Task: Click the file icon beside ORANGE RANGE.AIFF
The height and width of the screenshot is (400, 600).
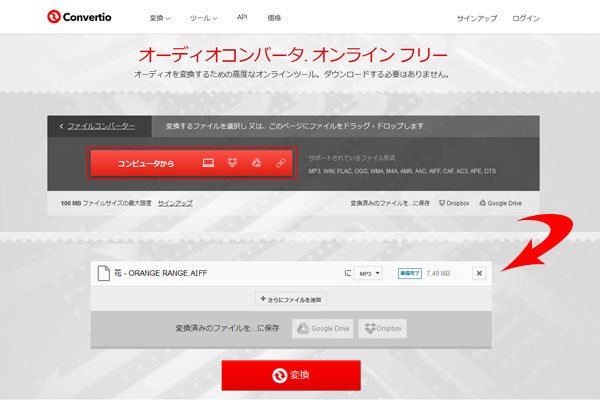Action: (101, 272)
